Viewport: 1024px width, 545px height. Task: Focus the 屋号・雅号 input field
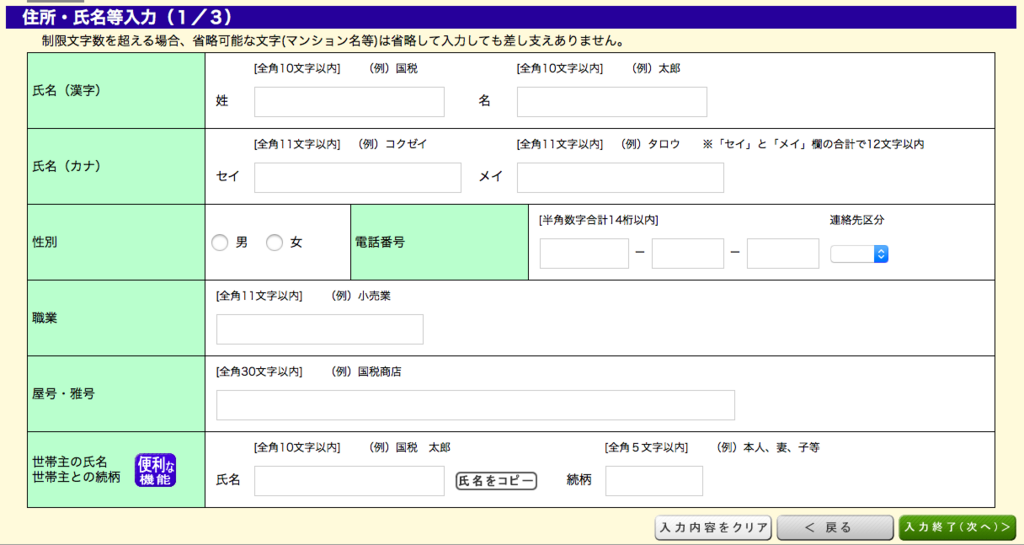475,405
